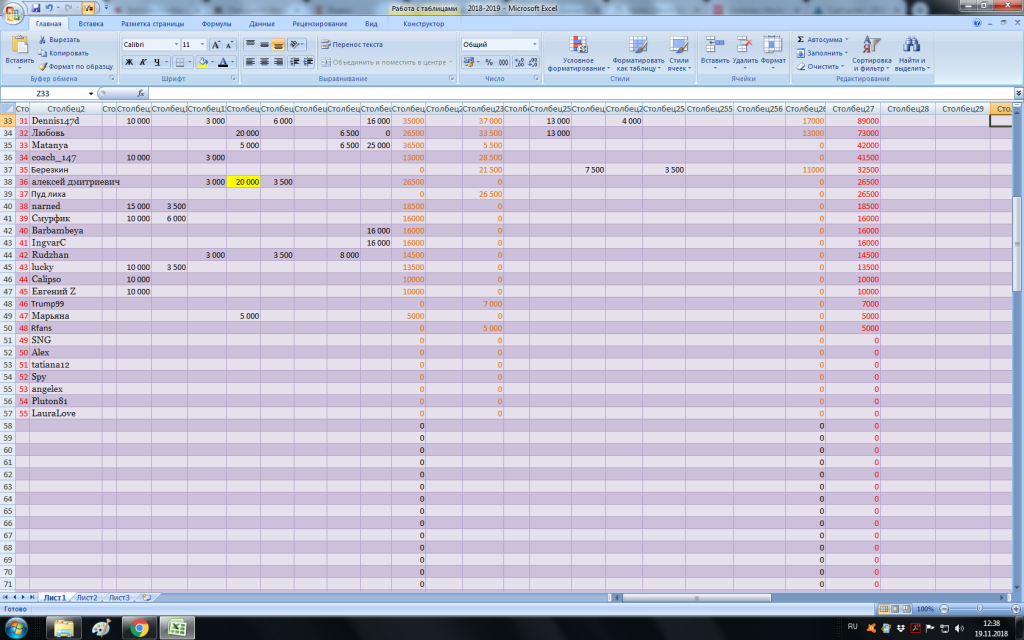Expand the font size dropdown
This screenshot has height=640, width=1024.
point(203,45)
